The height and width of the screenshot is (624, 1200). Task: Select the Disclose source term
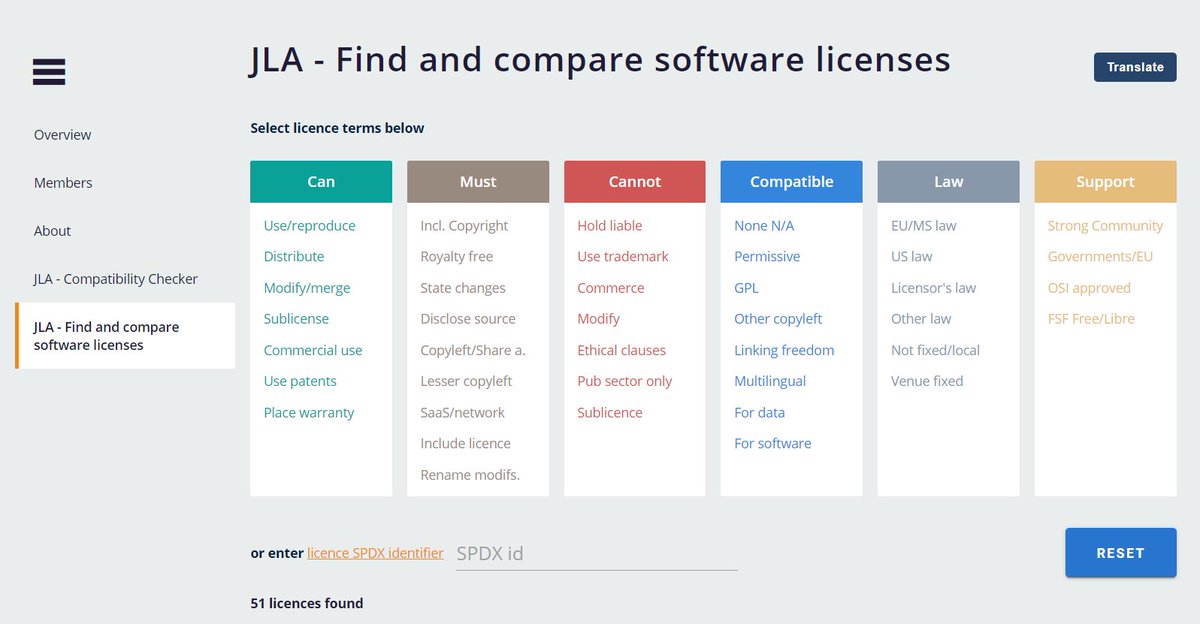point(468,319)
